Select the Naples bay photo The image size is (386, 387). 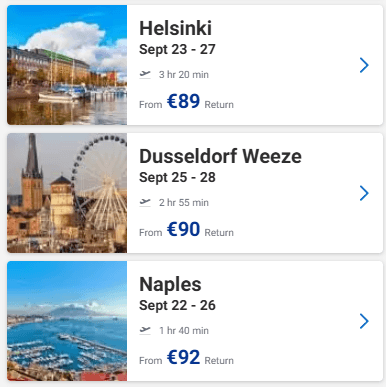tap(67, 321)
